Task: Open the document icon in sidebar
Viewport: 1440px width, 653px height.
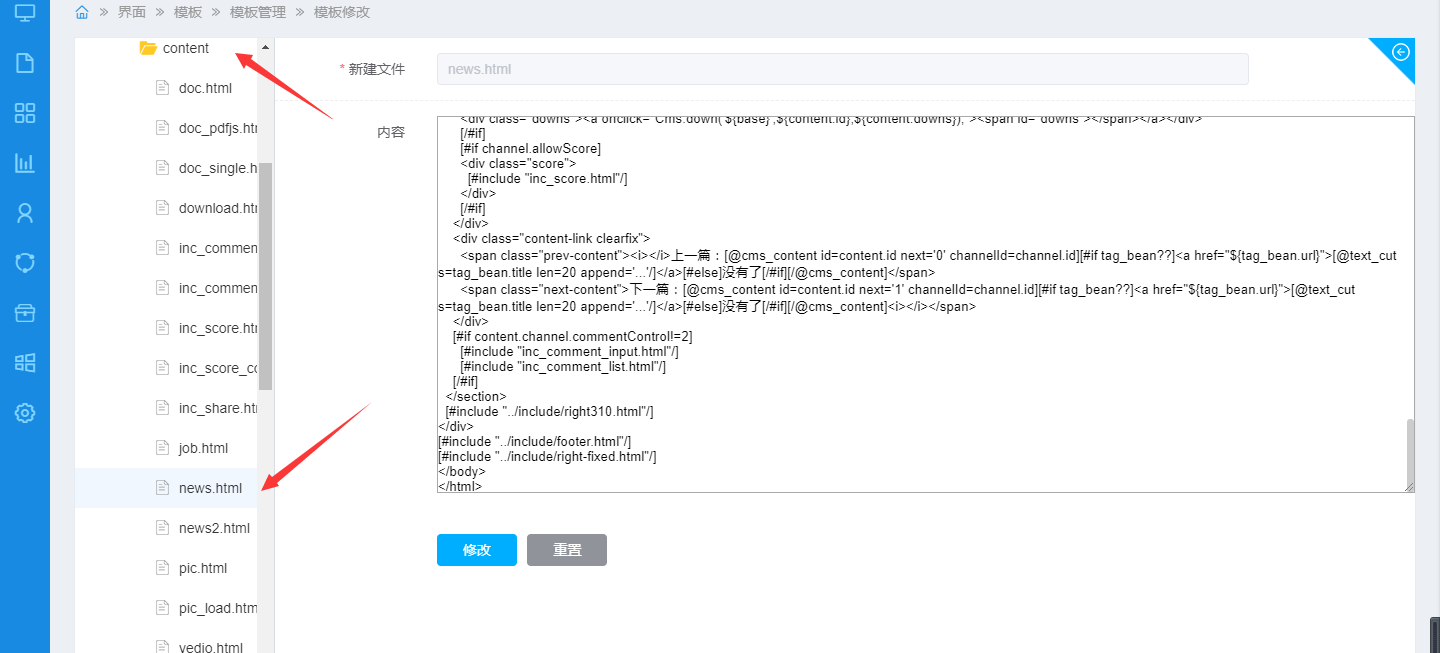Action: click(x=25, y=63)
